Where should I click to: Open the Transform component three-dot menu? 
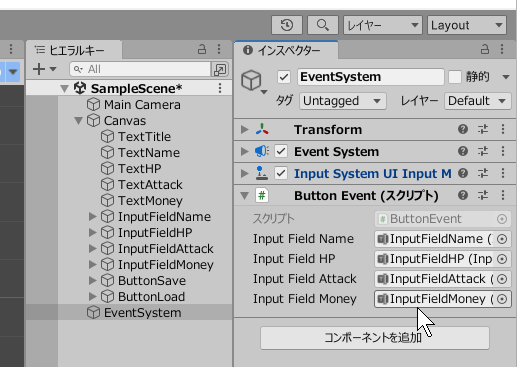coord(503,129)
